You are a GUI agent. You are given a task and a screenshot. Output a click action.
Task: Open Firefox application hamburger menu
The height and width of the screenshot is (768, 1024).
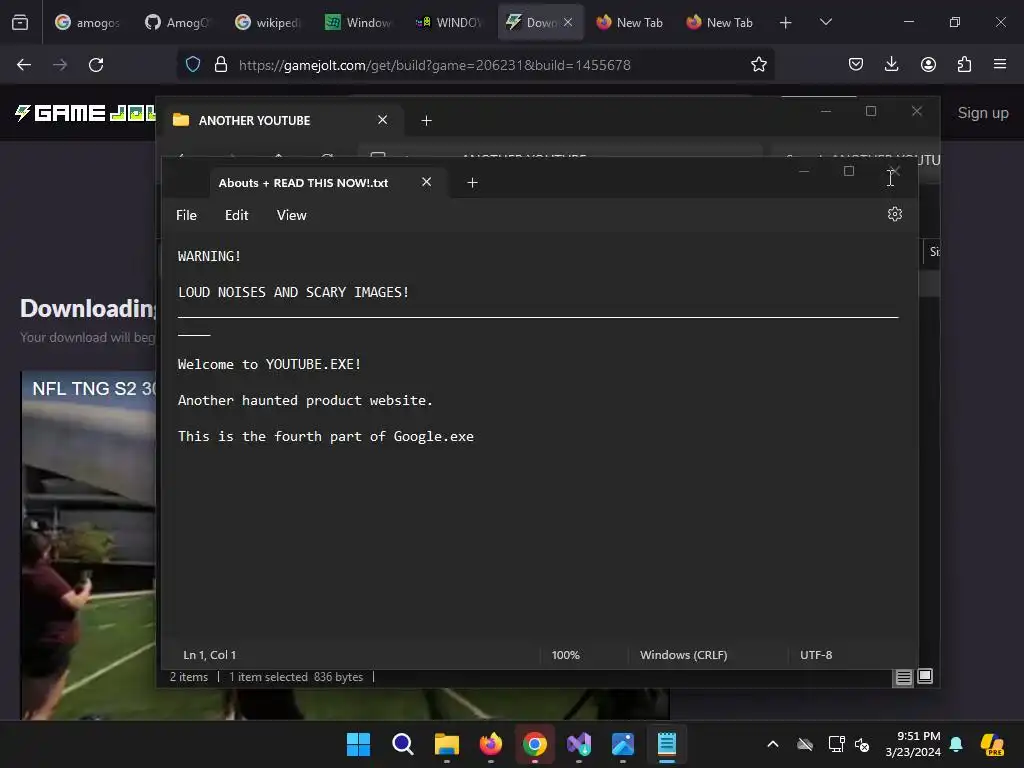(1000, 65)
